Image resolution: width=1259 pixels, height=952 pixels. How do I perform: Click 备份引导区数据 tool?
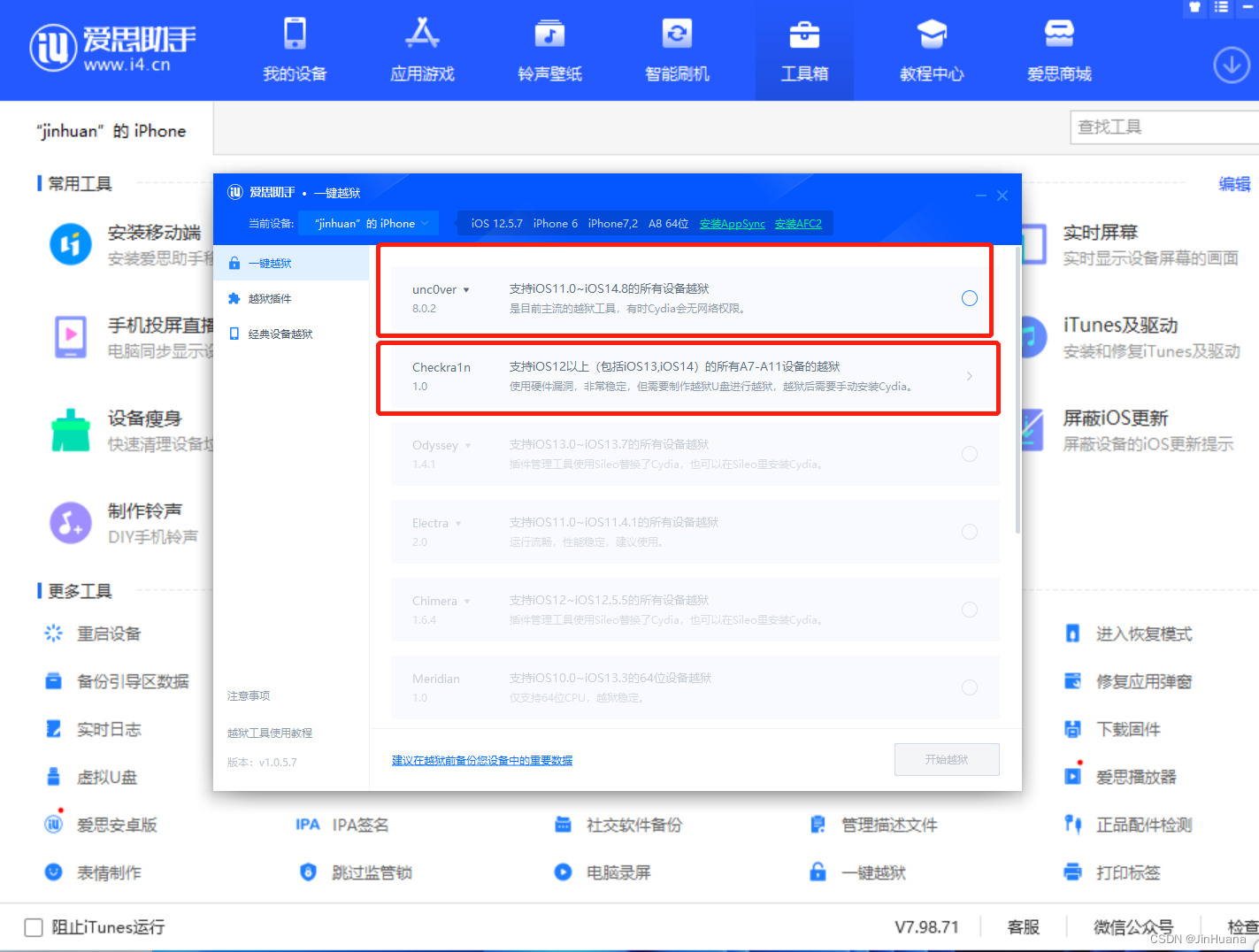[x=117, y=681]
